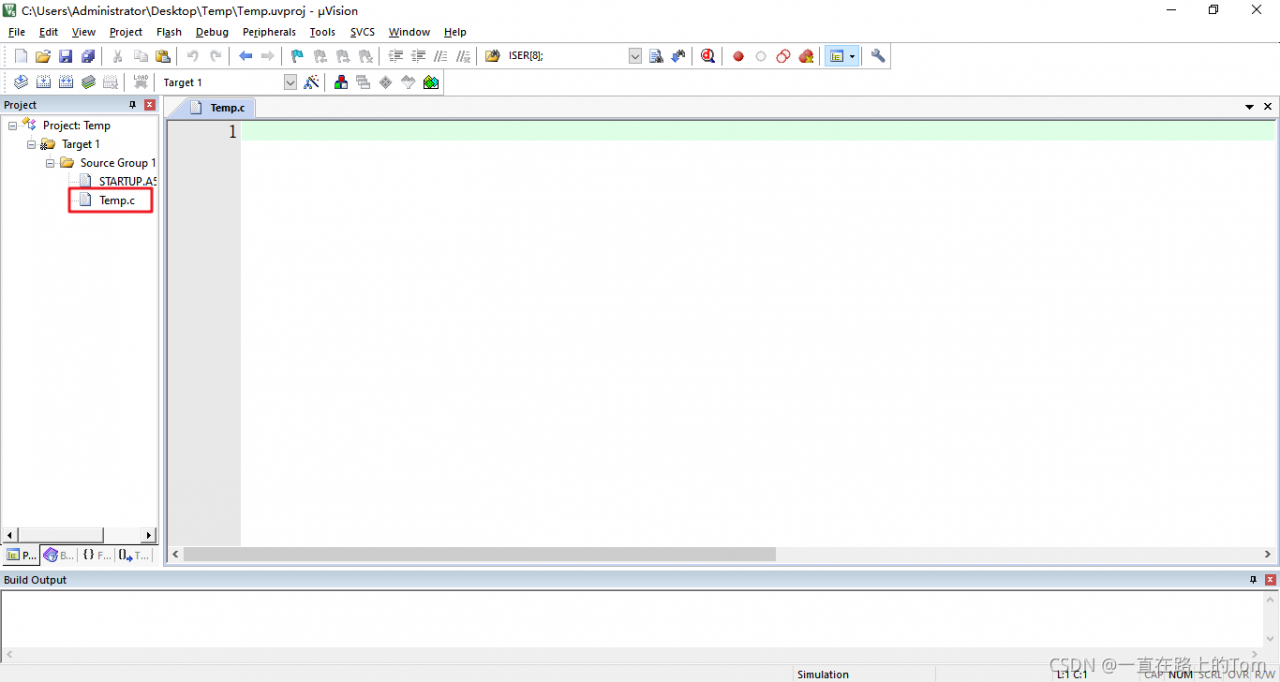The height and width of the screenshot is (682, 1280).
Task: Switch to Functions tab in Project panel
Action: (x=97, y=555)
